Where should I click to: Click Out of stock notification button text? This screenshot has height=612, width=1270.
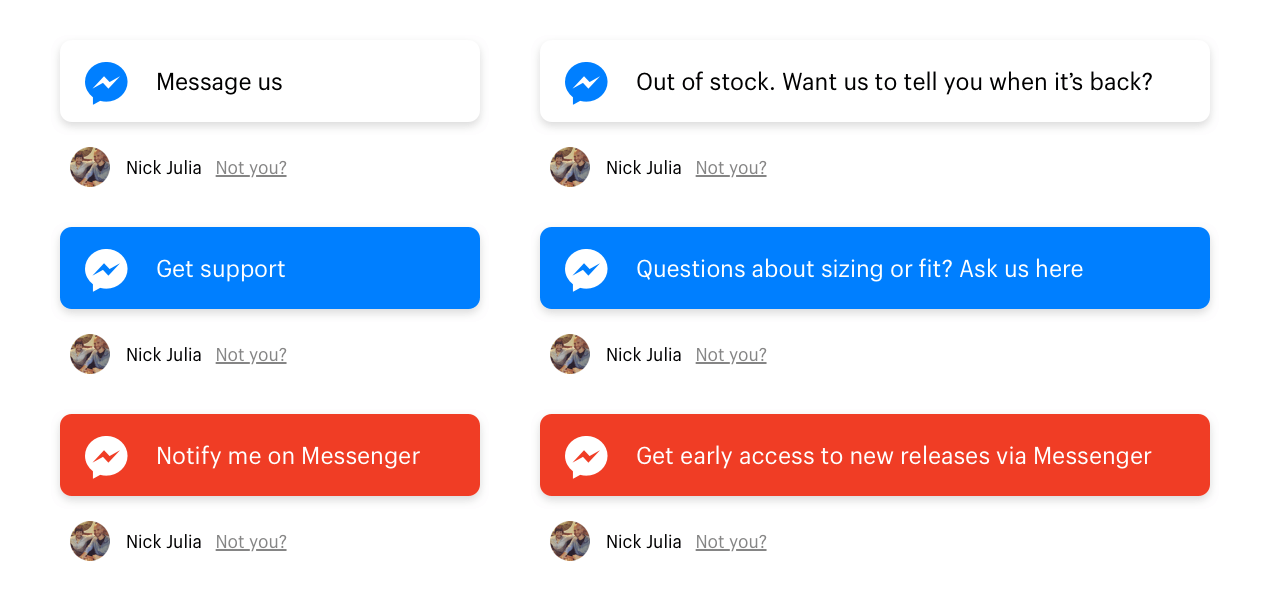pos(894,82)
